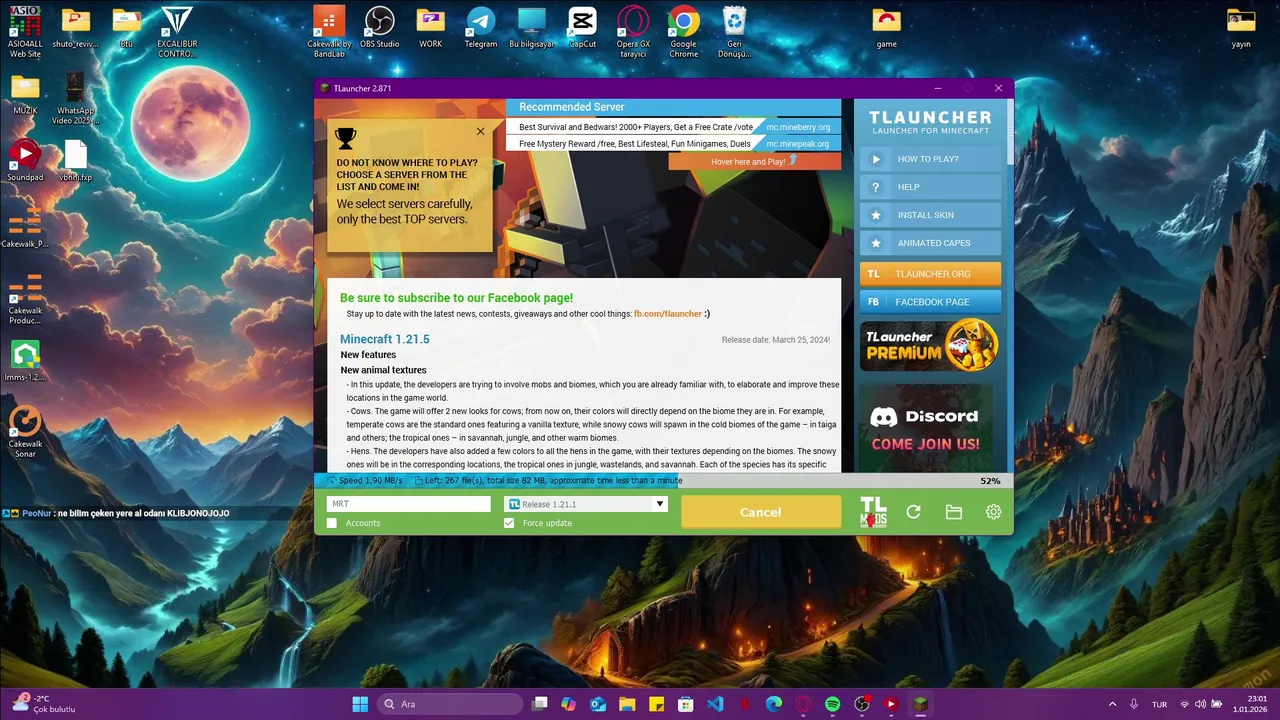Click the Minecraft block taskbar icon

point(921,704)
